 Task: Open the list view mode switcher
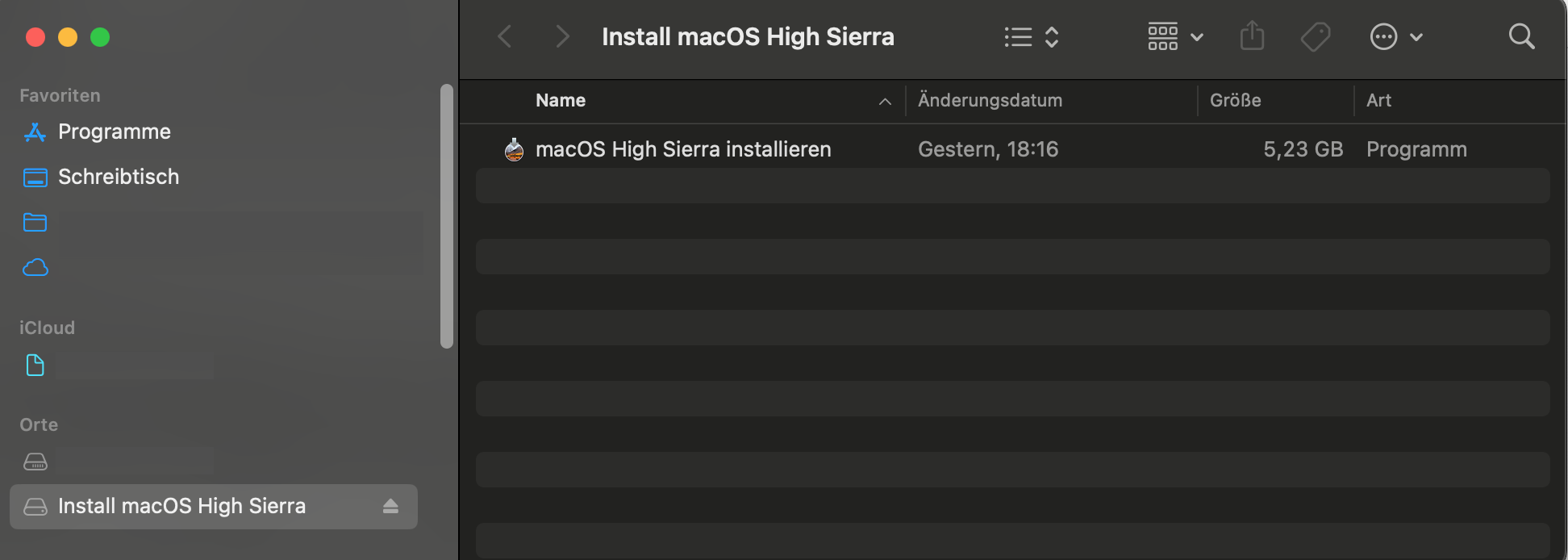1031,36
